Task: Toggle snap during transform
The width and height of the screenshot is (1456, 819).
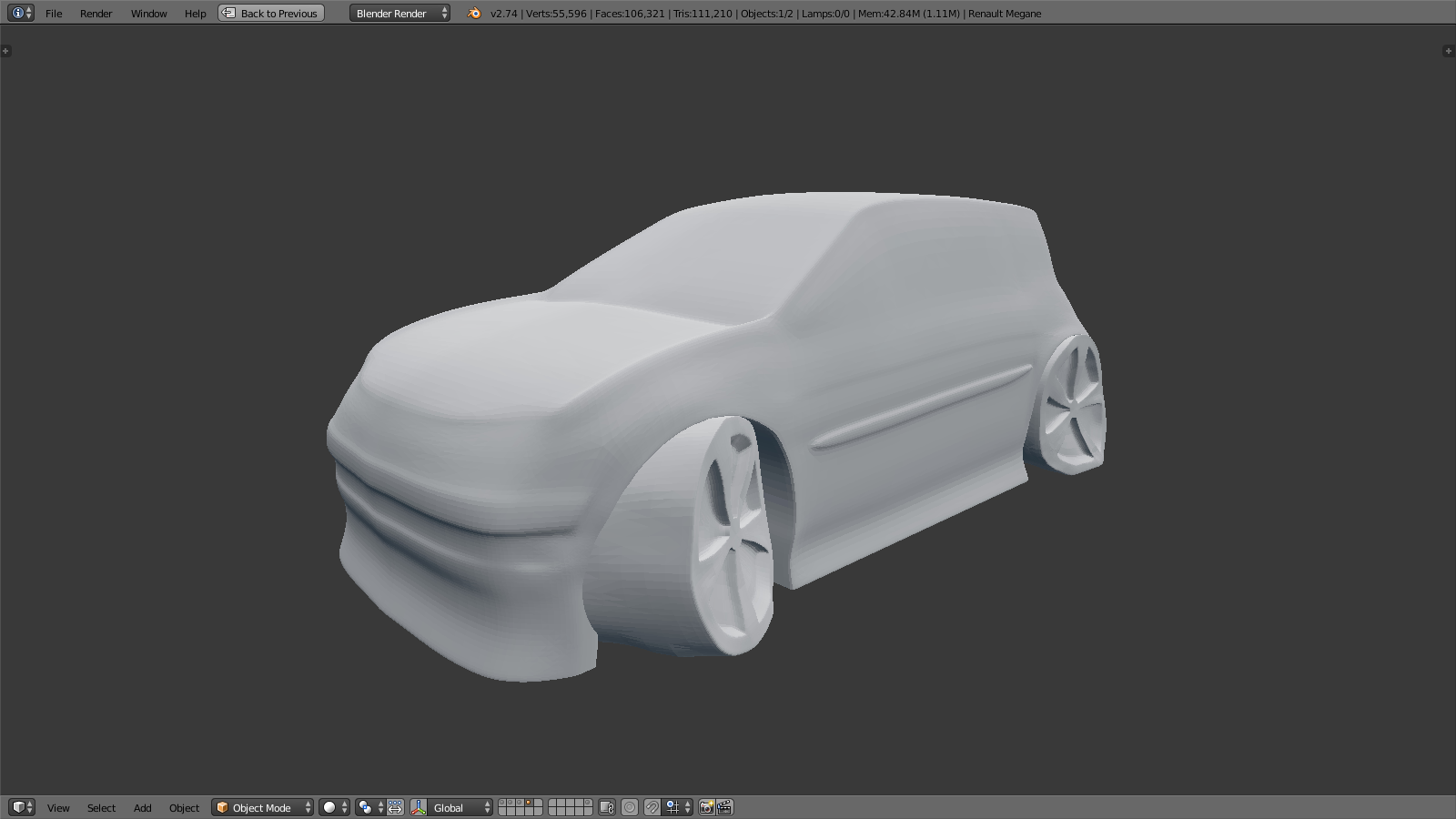Action: pos(652,807)
